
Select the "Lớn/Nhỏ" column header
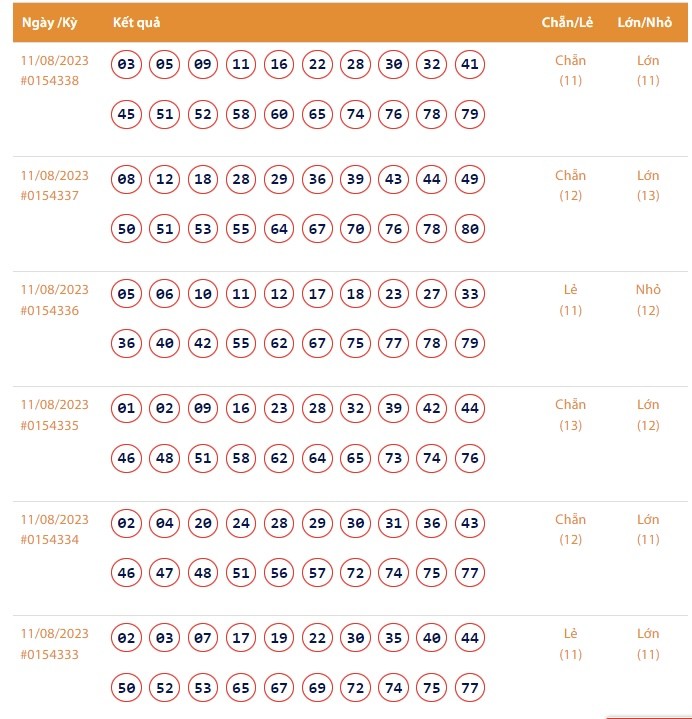647,22
